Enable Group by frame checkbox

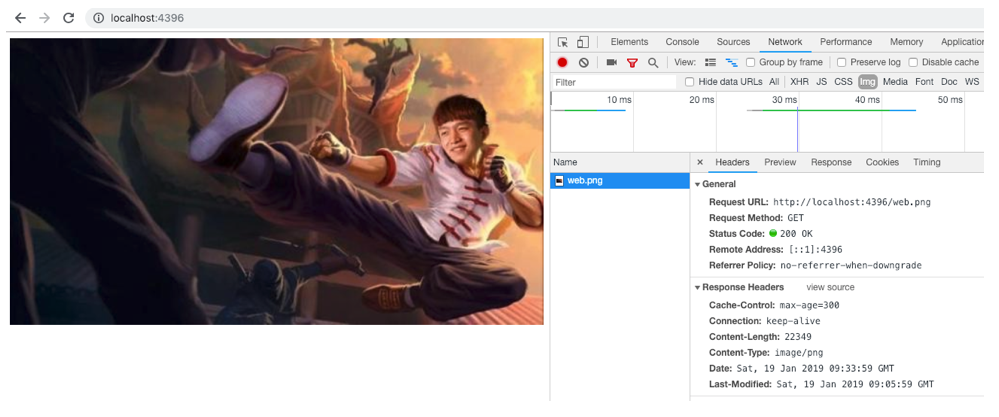pos(751,62)
